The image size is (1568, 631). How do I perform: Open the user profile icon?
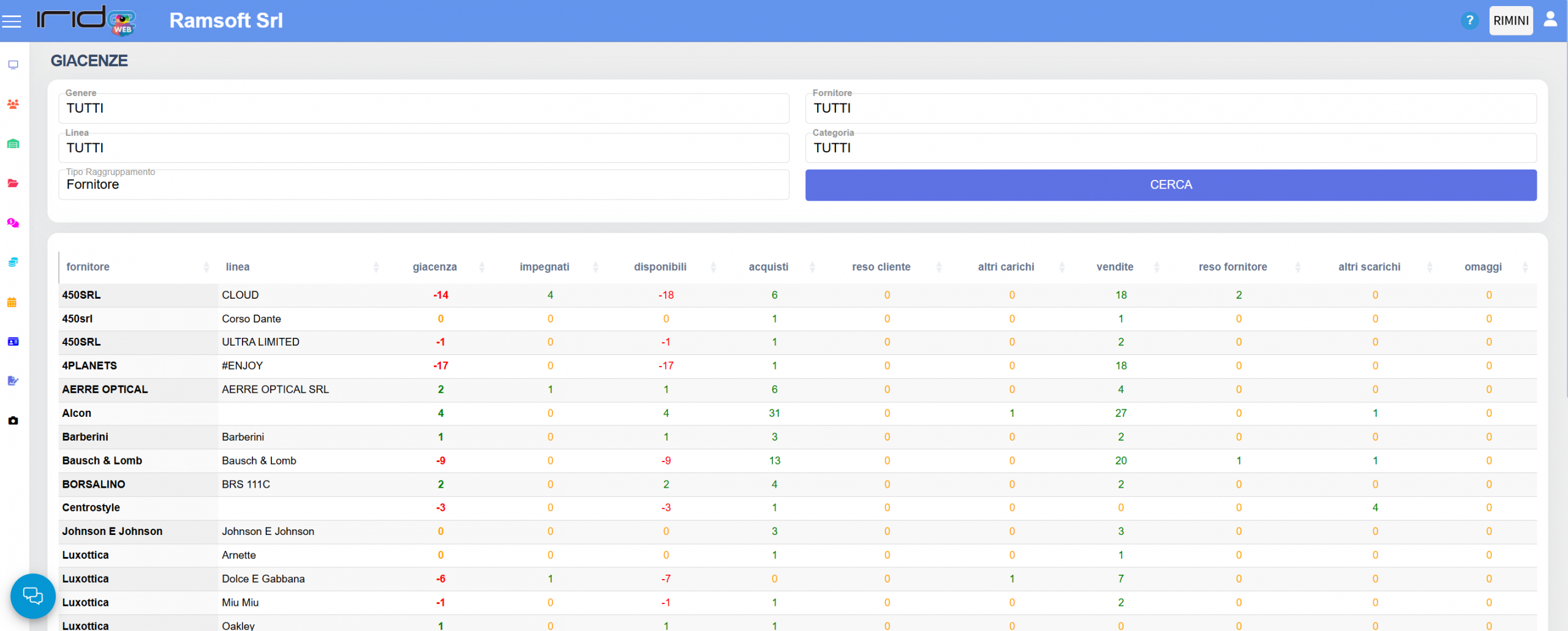click(1550, 20)
